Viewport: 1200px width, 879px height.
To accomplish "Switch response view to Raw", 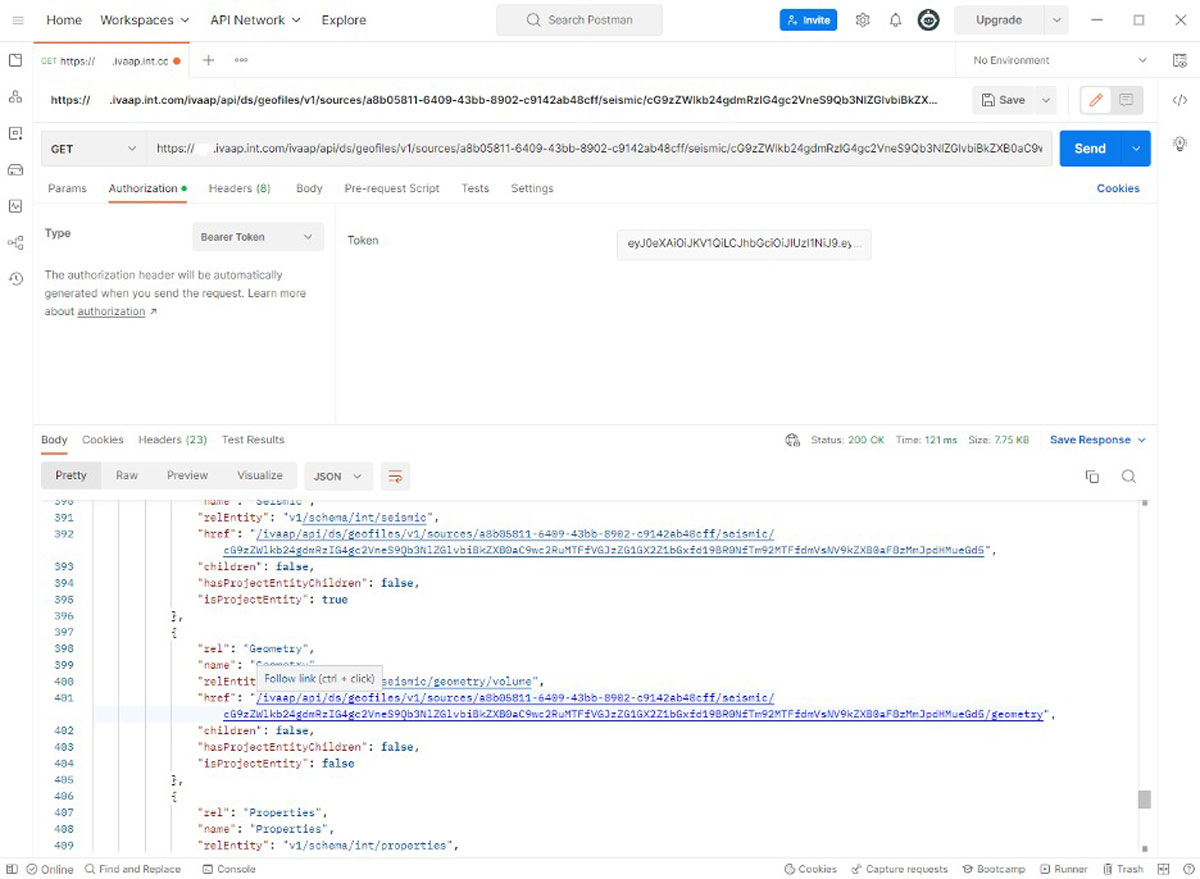I will [x=127, y=476].
